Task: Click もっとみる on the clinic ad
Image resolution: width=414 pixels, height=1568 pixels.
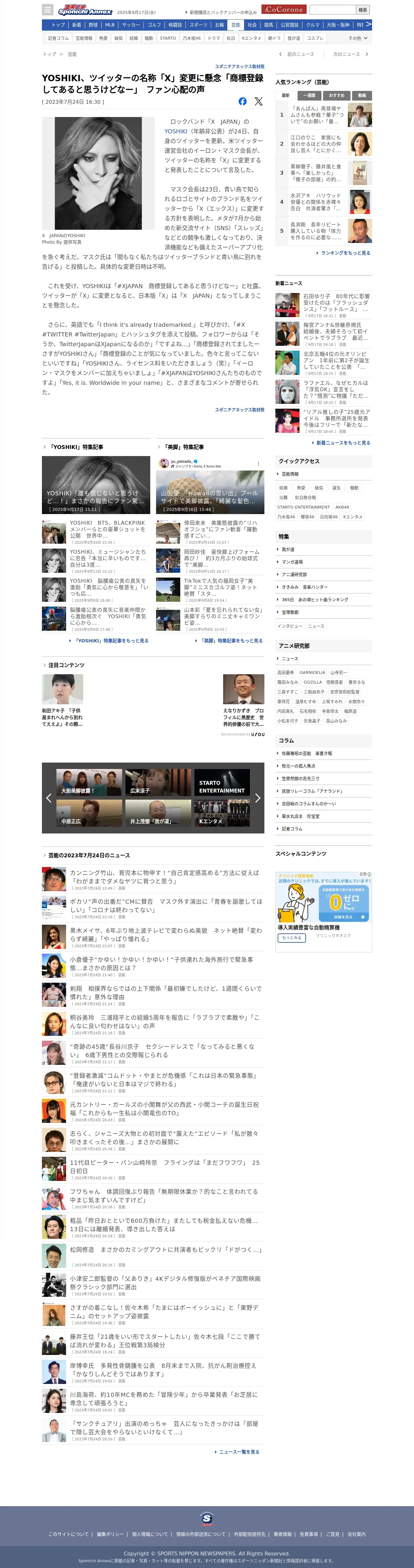Action: pyautogui.click(x=291, y=938)
